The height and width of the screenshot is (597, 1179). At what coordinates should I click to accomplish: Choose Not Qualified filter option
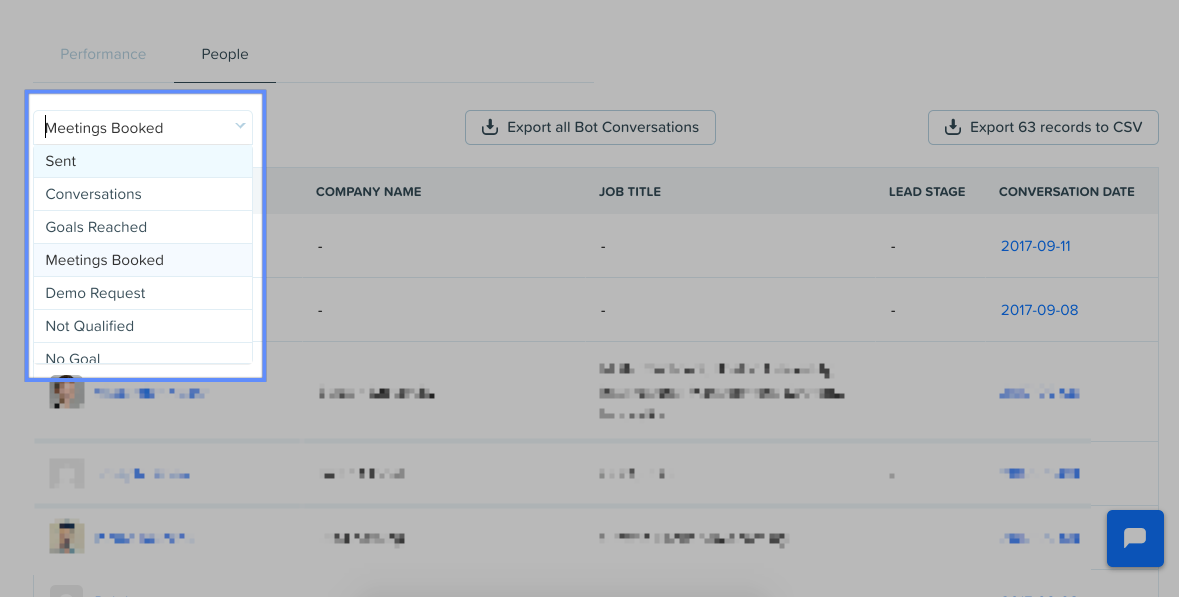(x=143, y=326)
